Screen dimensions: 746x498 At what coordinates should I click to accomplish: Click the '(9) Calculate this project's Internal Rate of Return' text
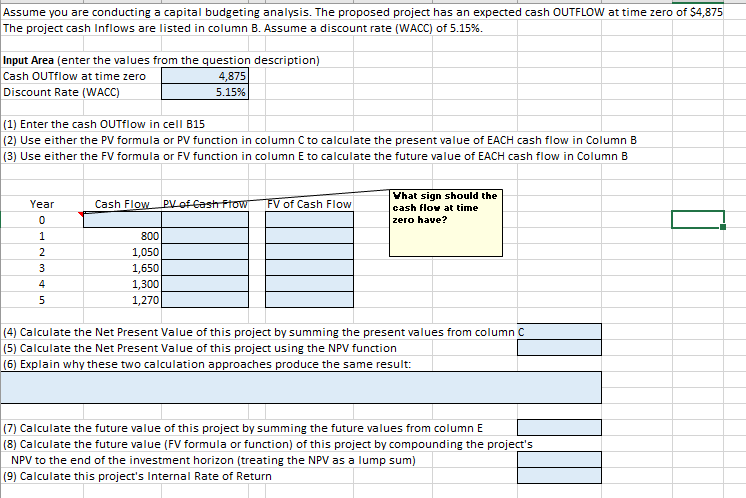137,476
